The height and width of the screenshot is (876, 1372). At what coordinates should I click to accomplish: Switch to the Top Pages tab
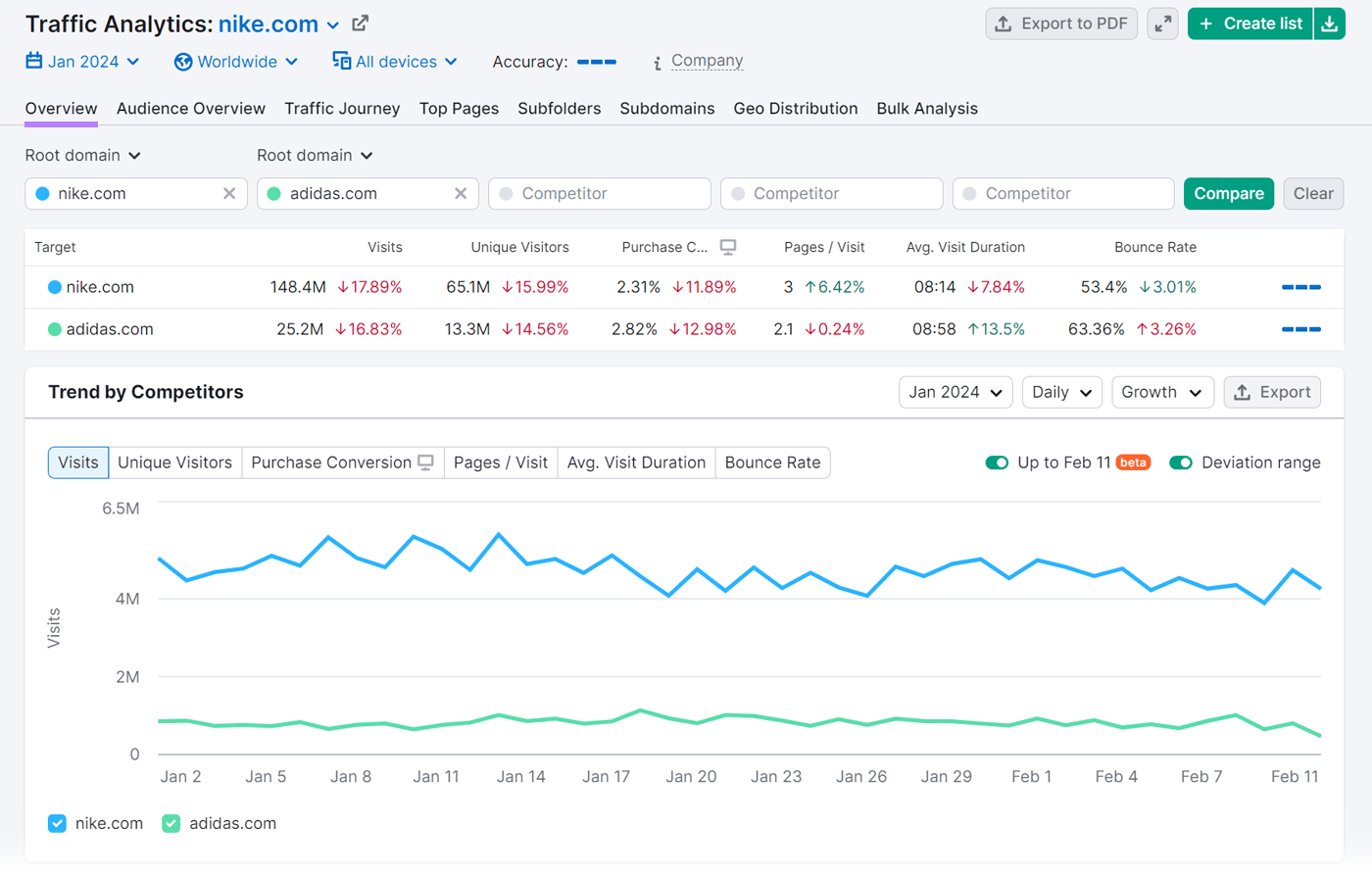(459, 109)
